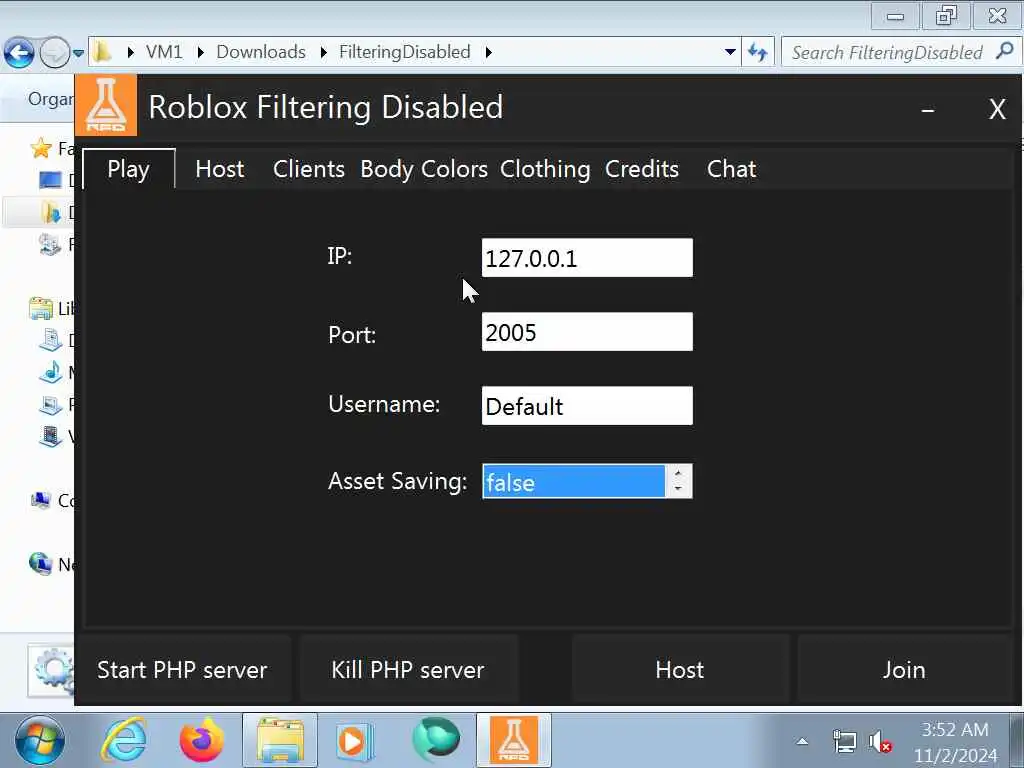
Task: Click network status tray icon
Action: tap(844, 742)
